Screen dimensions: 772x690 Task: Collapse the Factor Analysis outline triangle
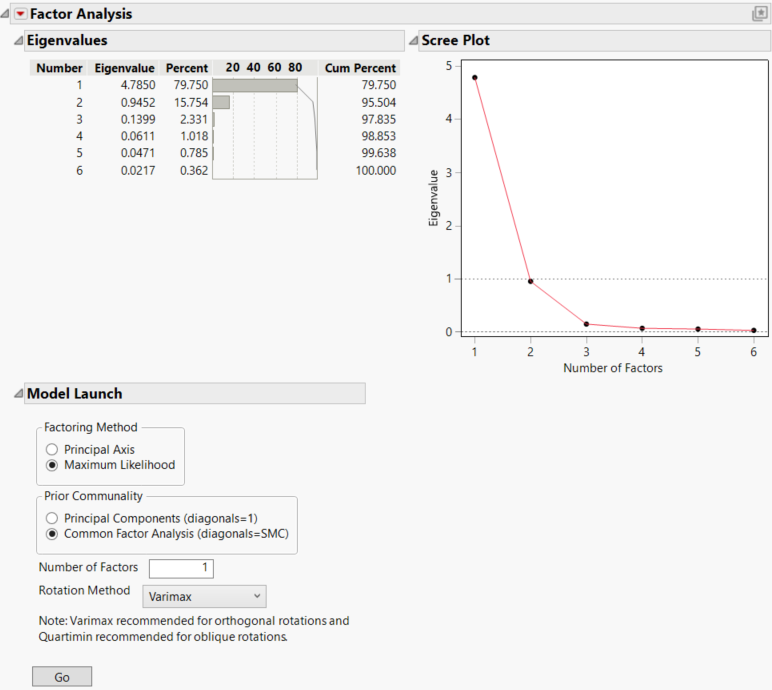coord(5,14)
